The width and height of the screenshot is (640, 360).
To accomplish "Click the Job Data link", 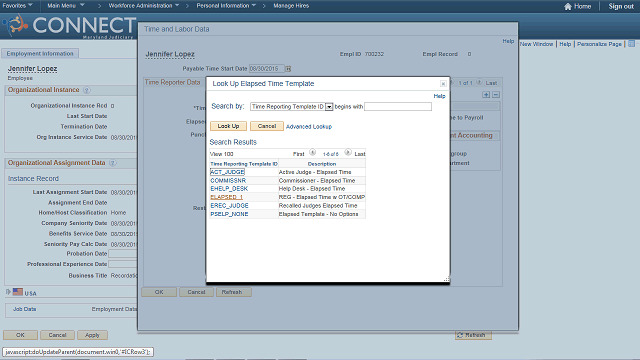I will 24,309.
